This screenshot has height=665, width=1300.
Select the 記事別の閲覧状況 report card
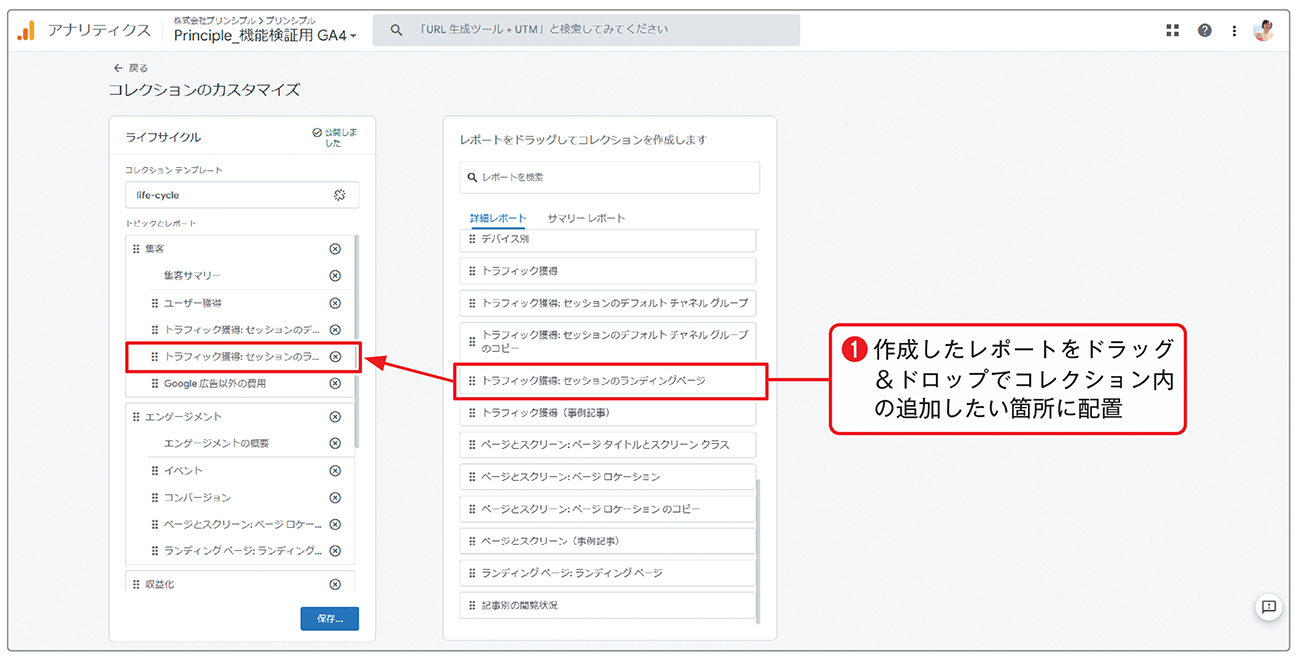pos(608,606)
